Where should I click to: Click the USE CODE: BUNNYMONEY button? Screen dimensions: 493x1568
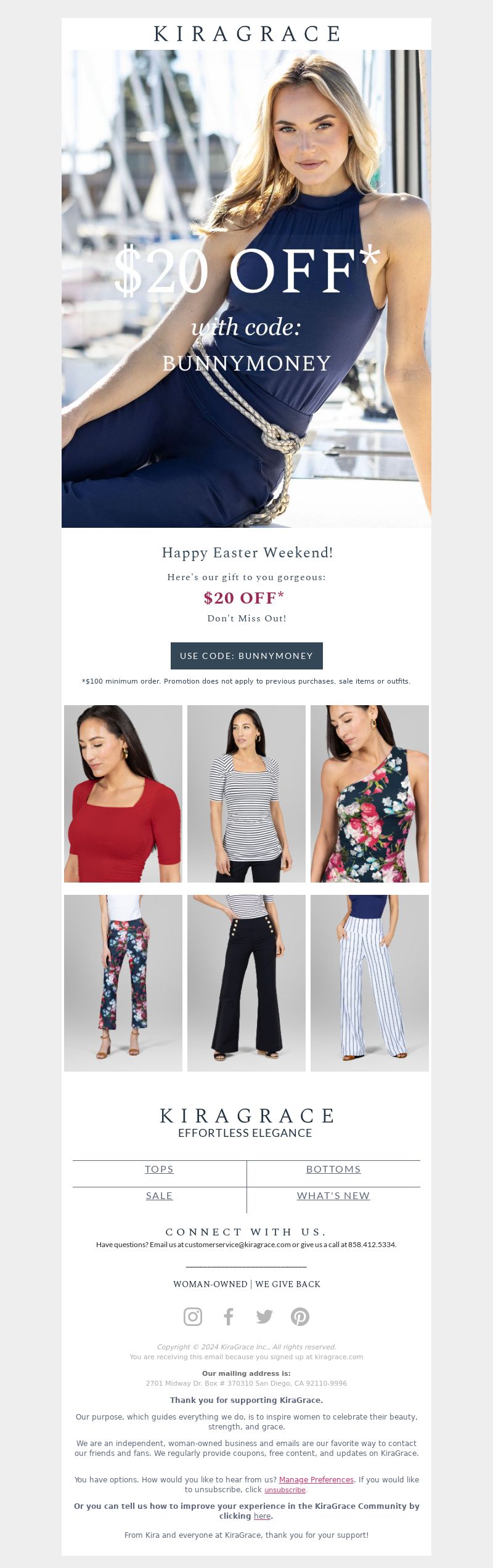[246, 656]
